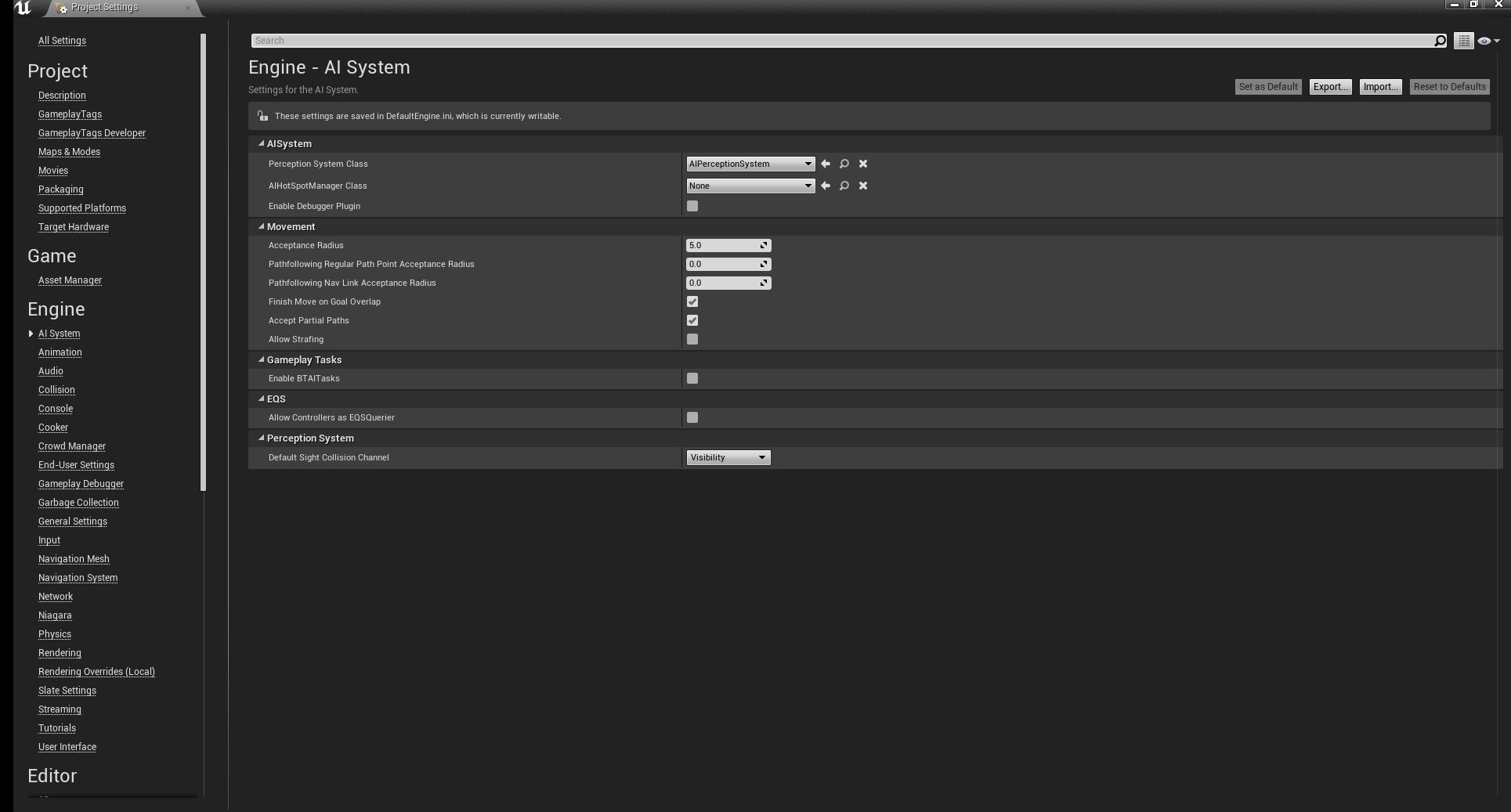The height and width of the screenshot is (812, 1511).
Task: Open User Interface settings
Action: tap(67, 747)
